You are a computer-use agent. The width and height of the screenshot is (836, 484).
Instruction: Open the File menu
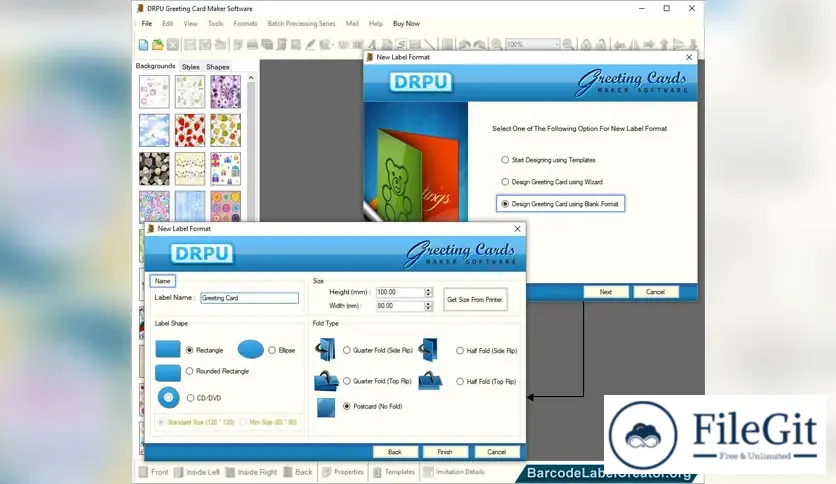[x=147, y=23]
